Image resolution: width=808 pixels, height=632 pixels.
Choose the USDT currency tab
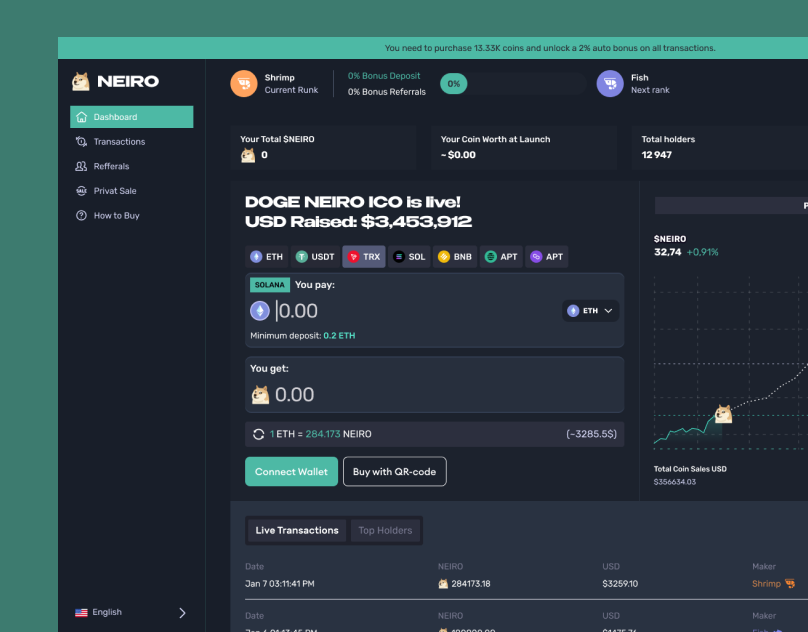point(315,257)
